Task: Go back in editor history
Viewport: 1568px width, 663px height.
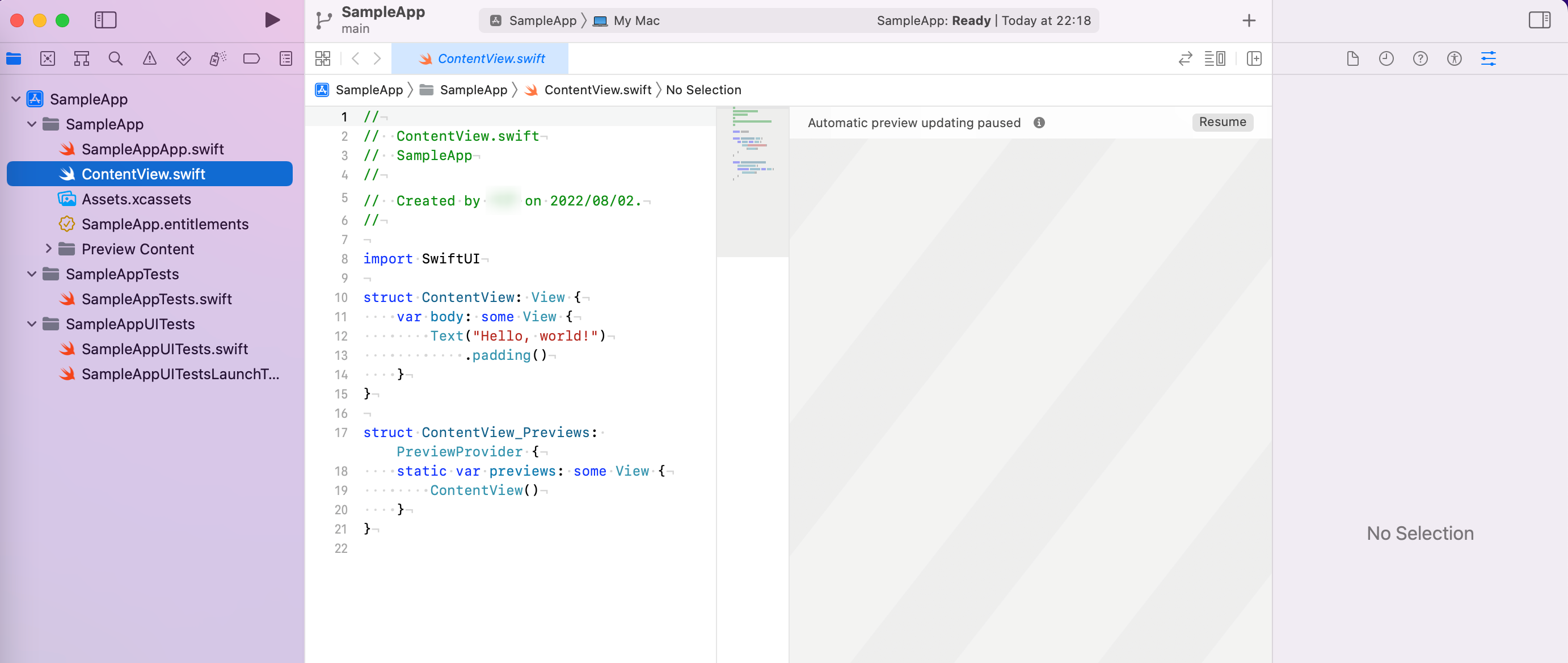Action: pyautogui.click(x=356, y=58)
